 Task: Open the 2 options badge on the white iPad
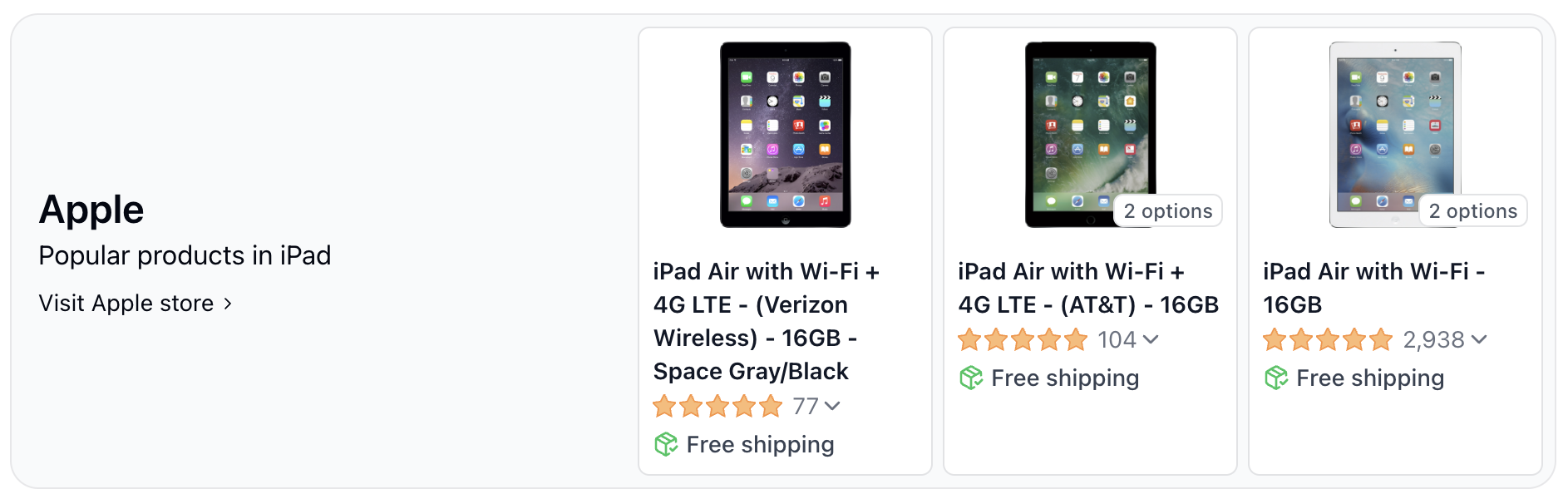point(1472,211)
